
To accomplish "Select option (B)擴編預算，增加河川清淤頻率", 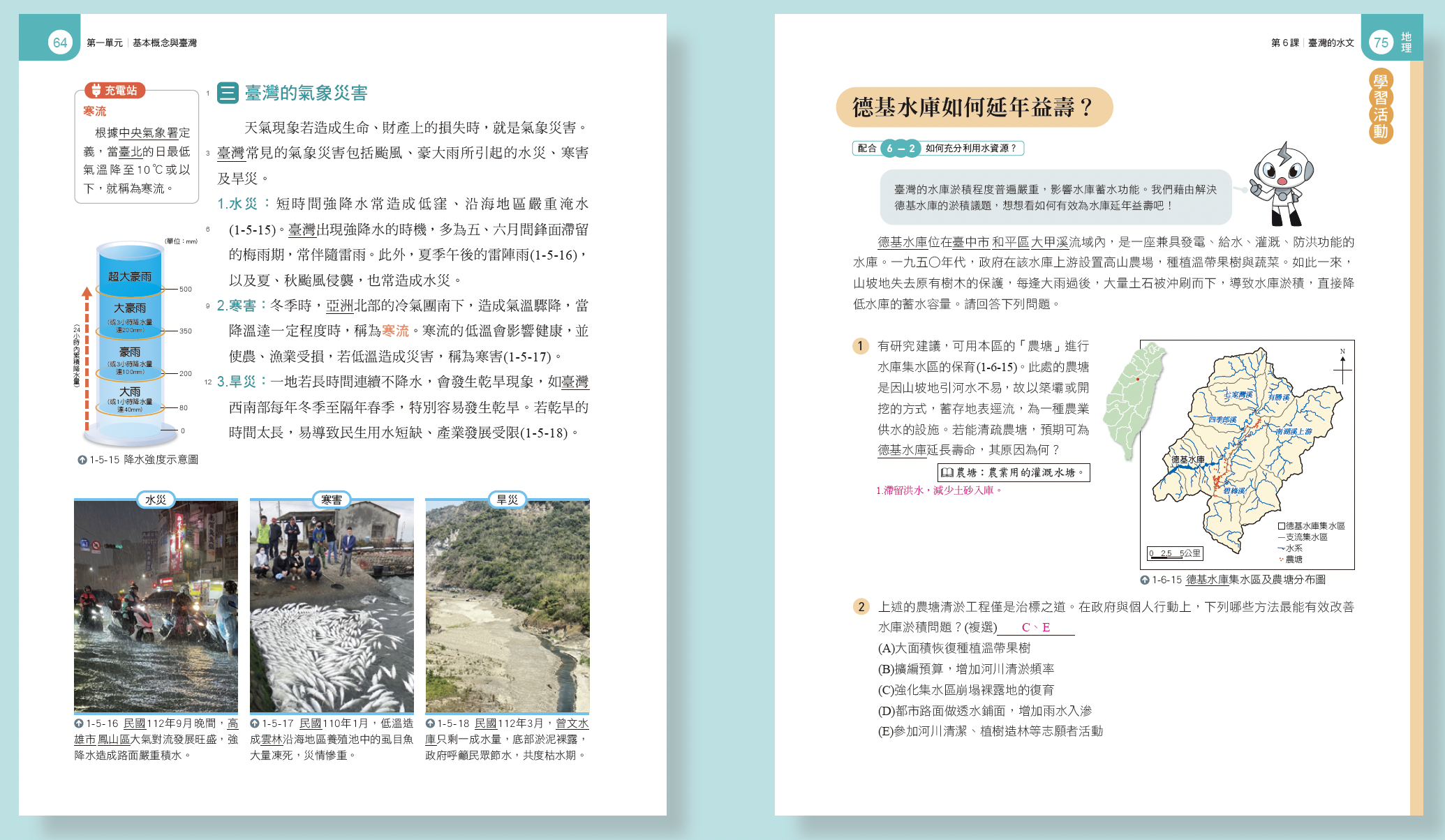I will pos(966,669).
